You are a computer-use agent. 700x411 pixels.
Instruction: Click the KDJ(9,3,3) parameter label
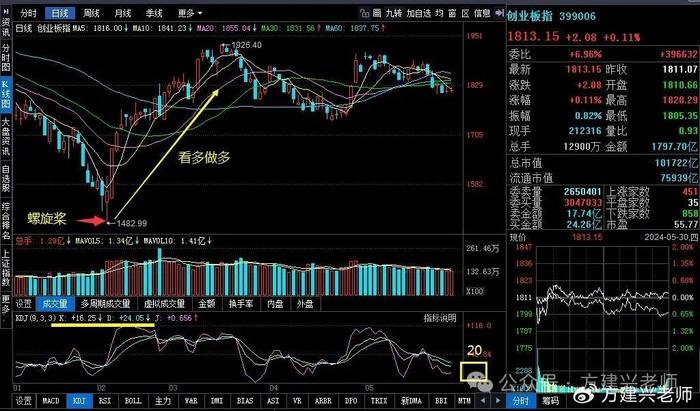pyautogui.click(x=34, y=318)
